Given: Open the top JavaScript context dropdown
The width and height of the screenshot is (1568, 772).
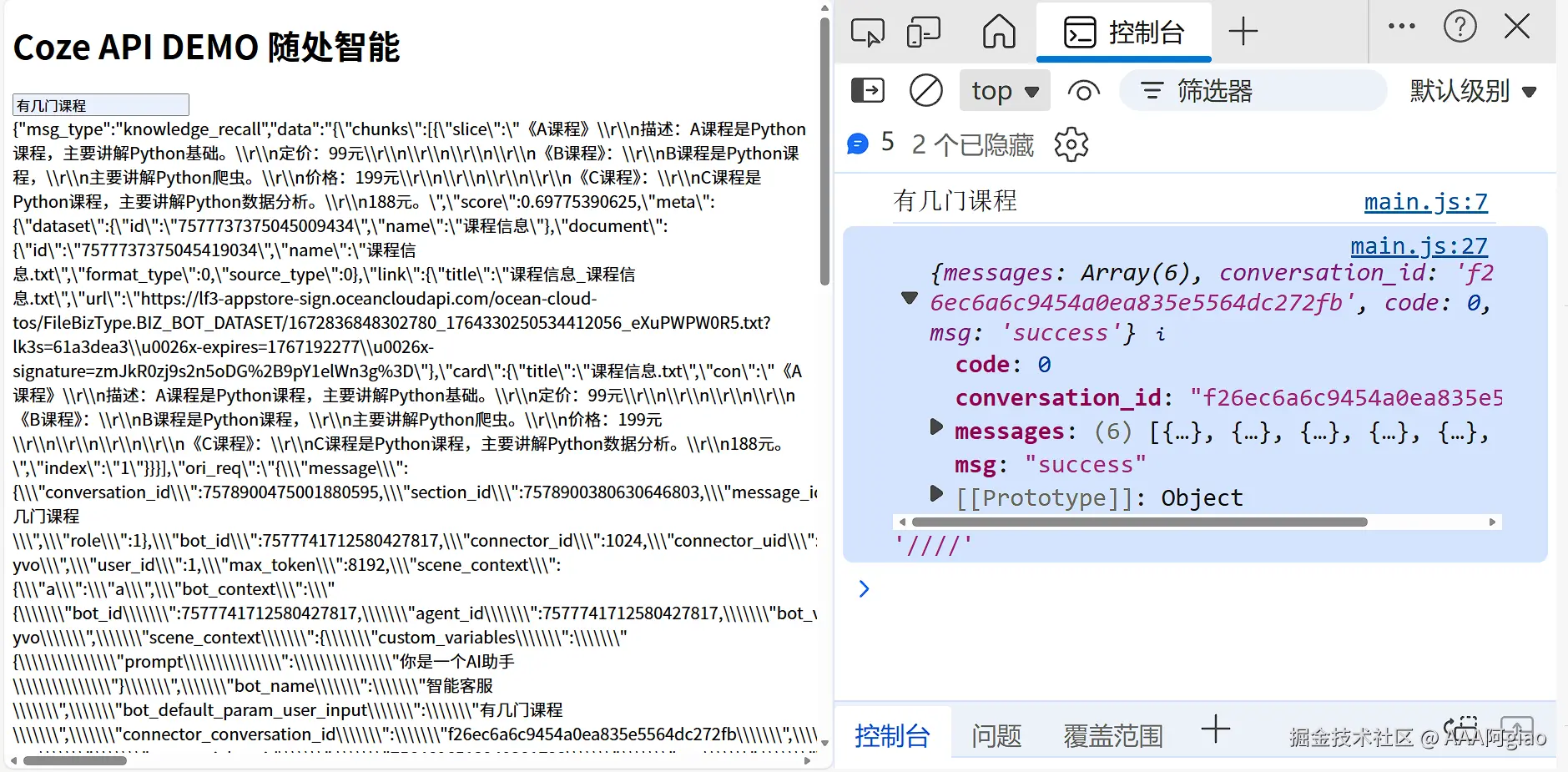Looking at the screenshot, I should pos(1006,90).
